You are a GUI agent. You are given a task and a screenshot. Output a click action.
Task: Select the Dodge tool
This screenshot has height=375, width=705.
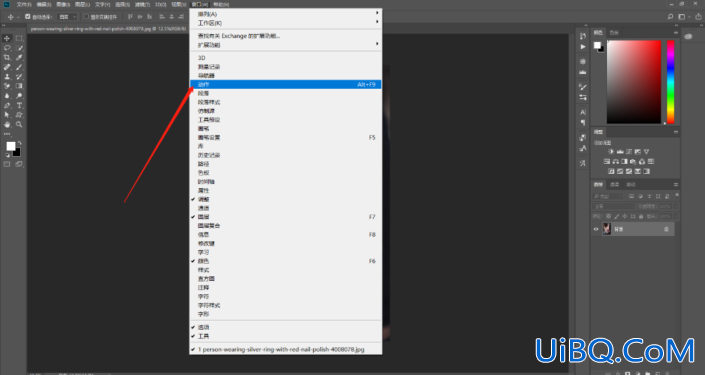click(19, 96)
